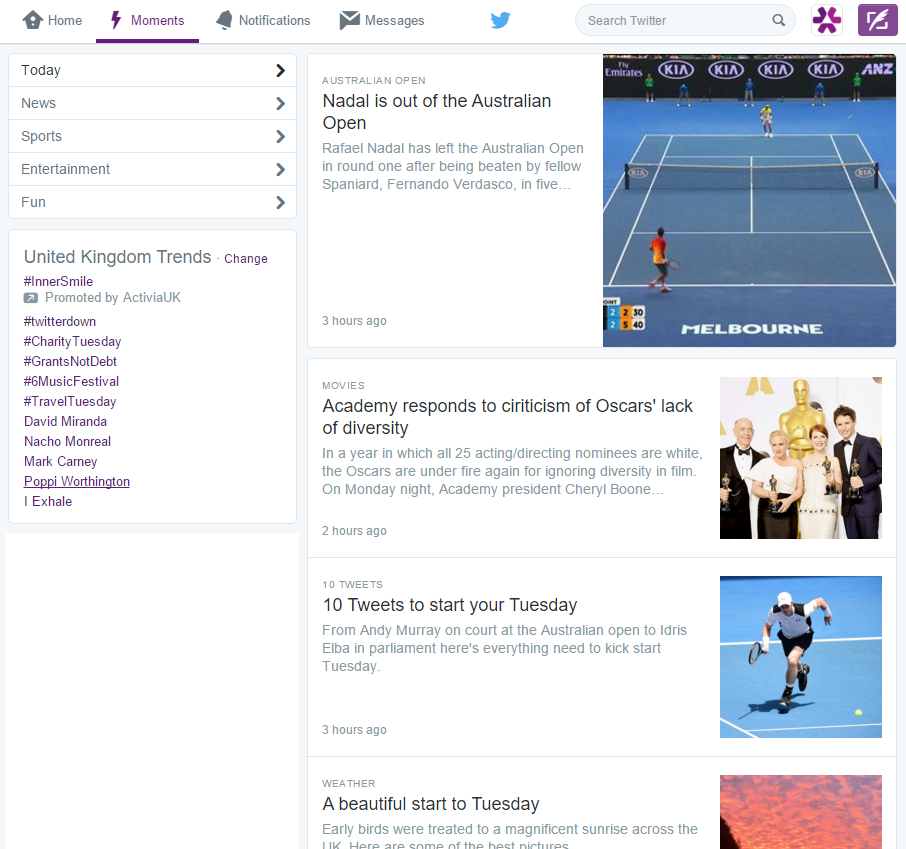Open the #InnerSmile trend

click(x=58, y=281)
